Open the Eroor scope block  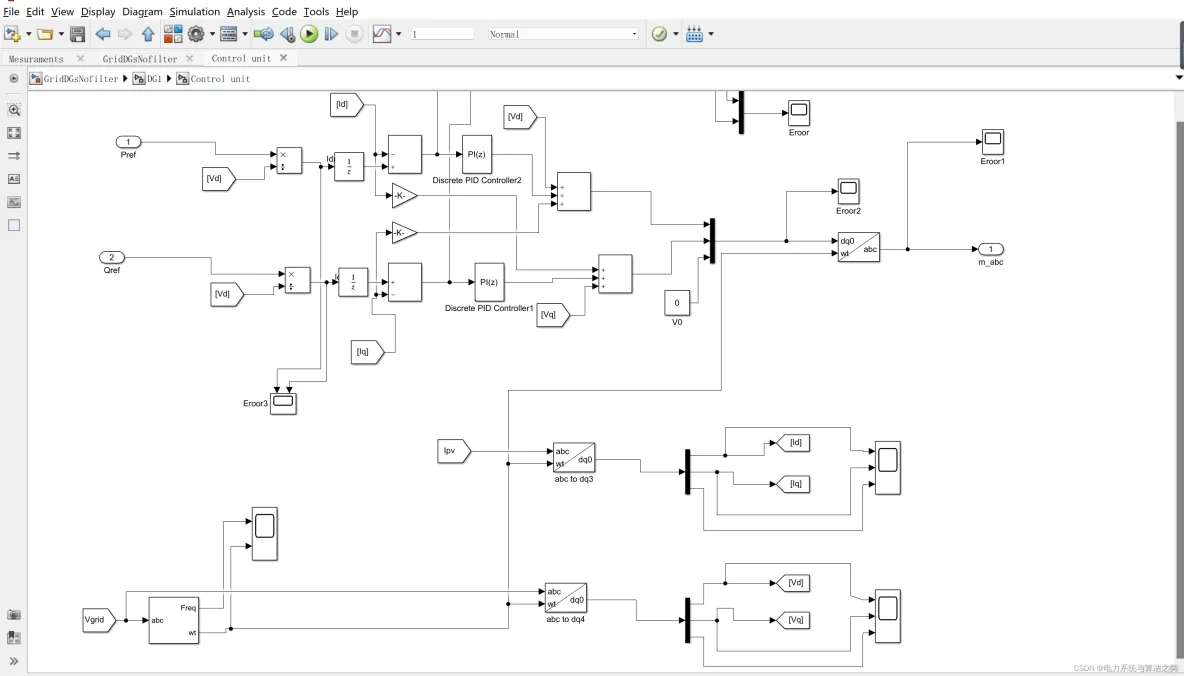coord(799,113)
